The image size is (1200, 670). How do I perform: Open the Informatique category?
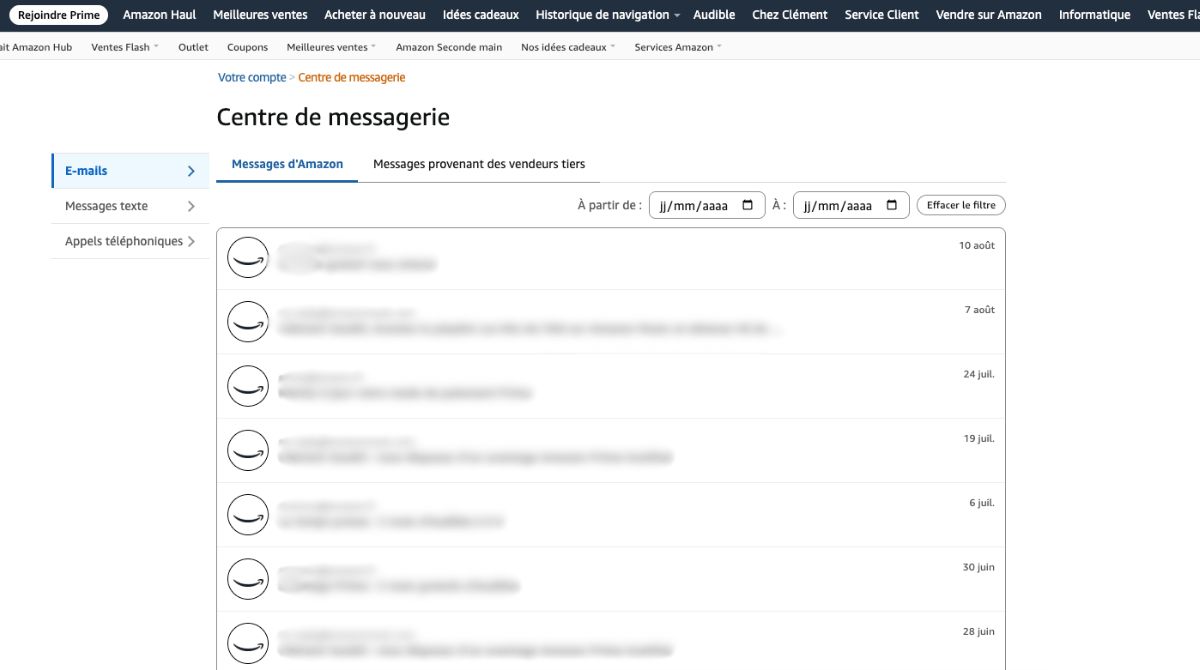(1095, 15)
